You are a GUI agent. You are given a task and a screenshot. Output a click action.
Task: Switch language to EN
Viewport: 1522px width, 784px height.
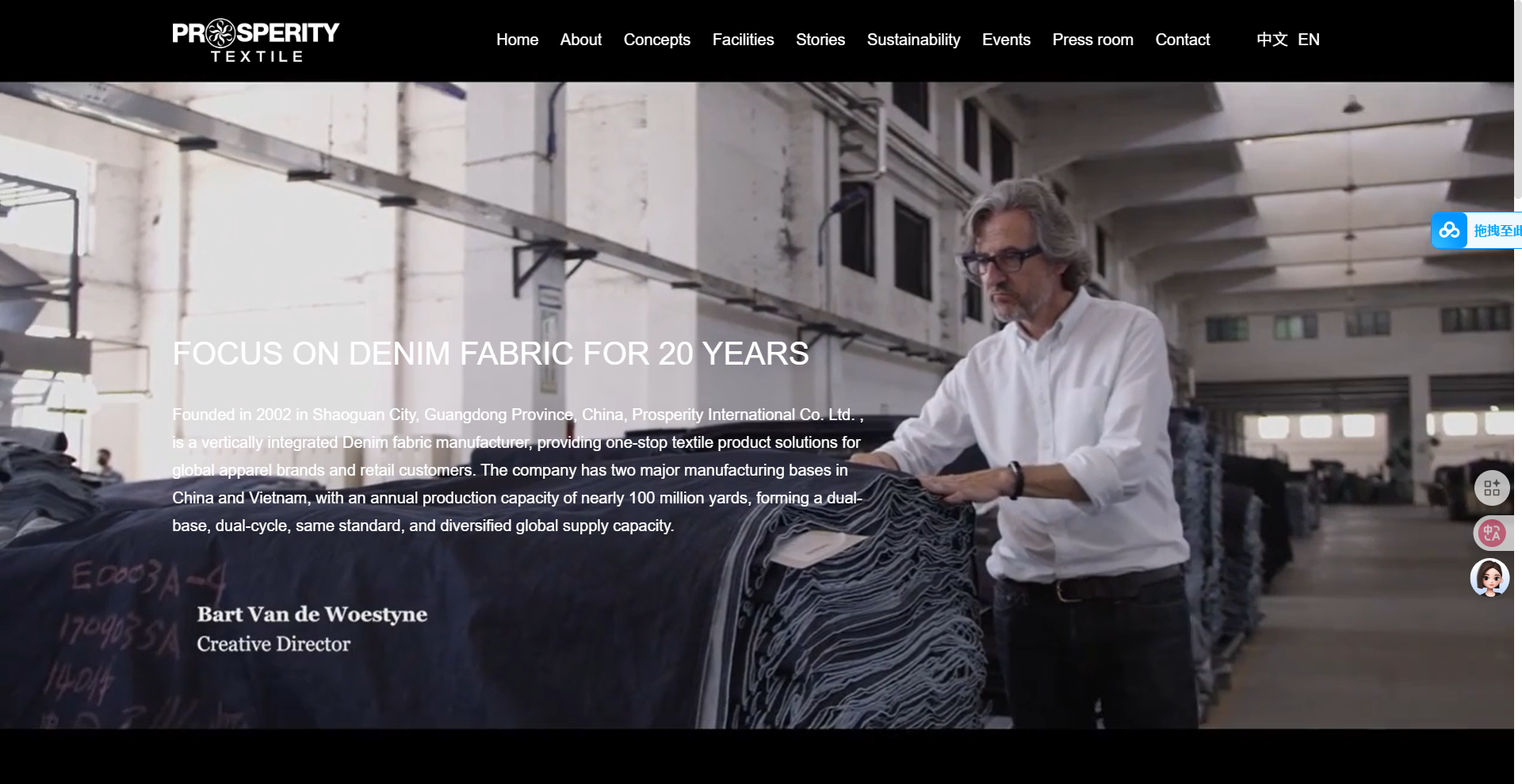[x=1309, y=40]
